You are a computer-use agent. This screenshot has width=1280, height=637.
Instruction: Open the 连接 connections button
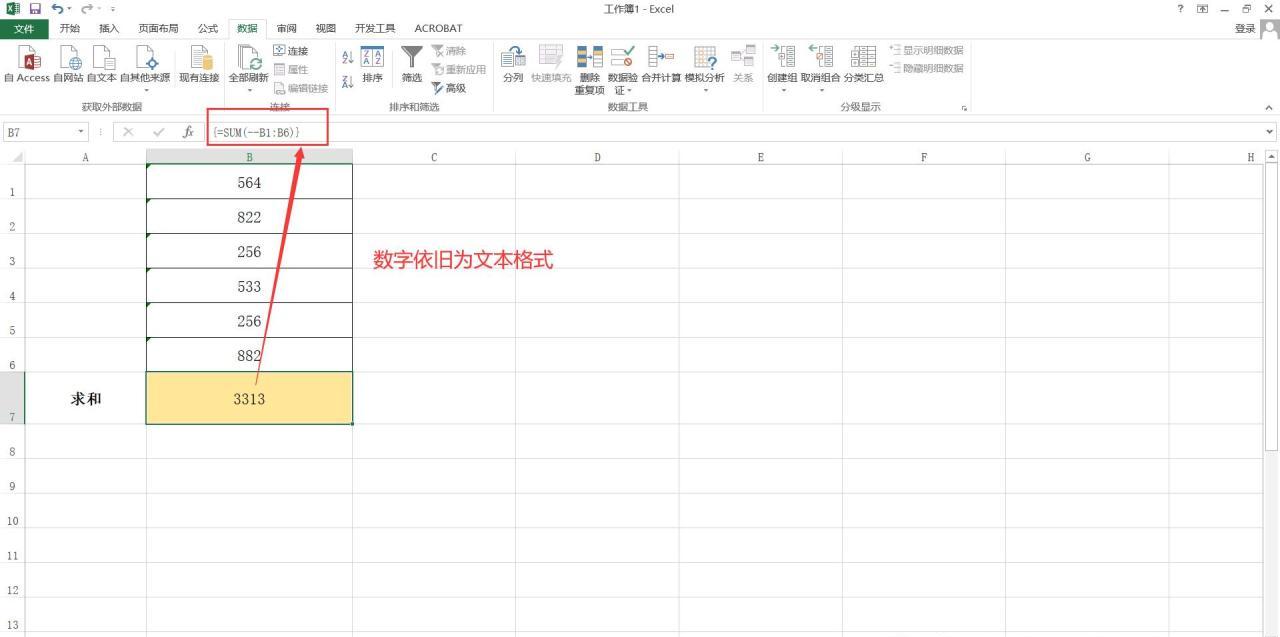pyautogui.click(x=291, y=51)
